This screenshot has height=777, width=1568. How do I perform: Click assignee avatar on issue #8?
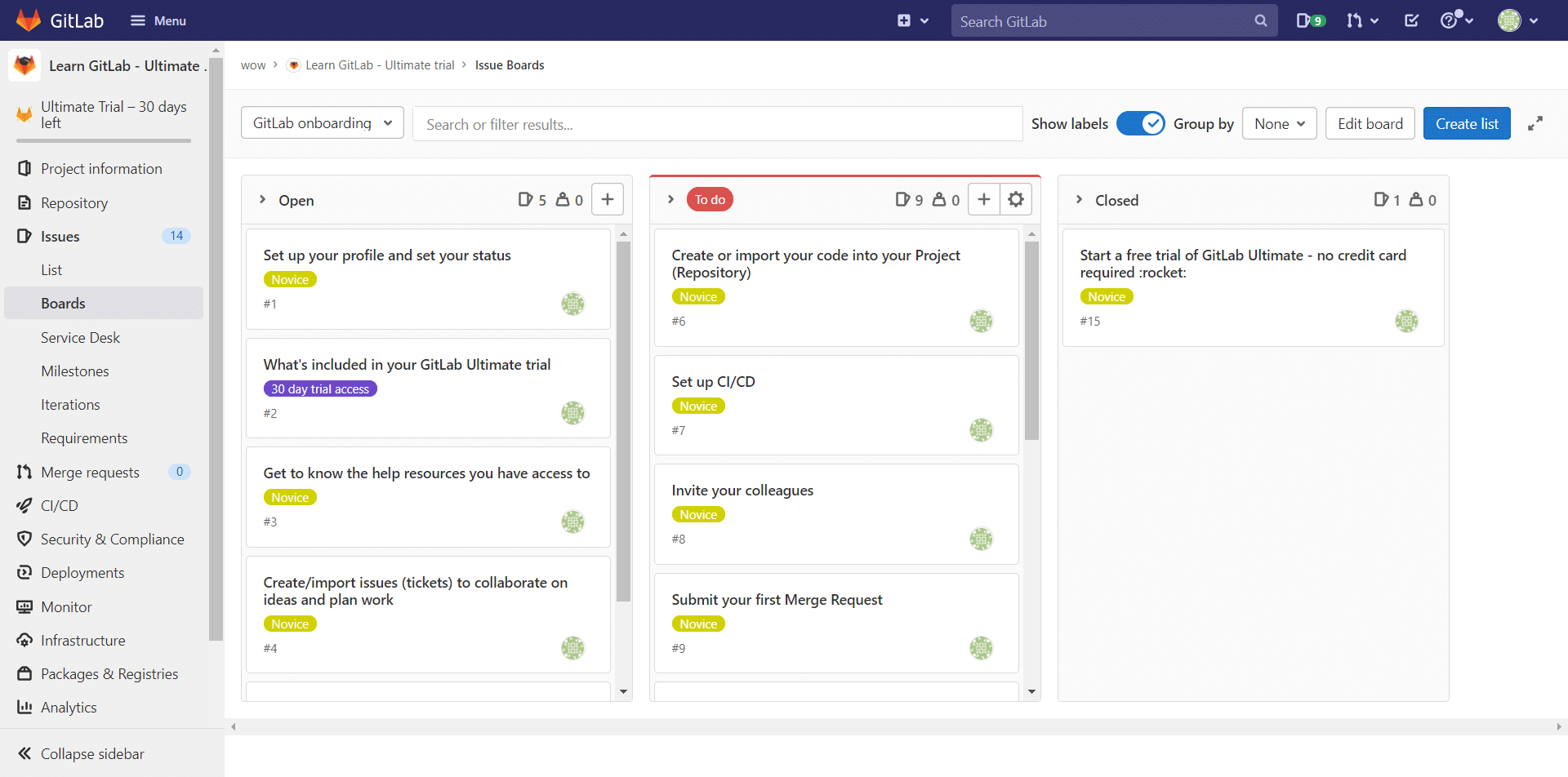tap(982, 539)
